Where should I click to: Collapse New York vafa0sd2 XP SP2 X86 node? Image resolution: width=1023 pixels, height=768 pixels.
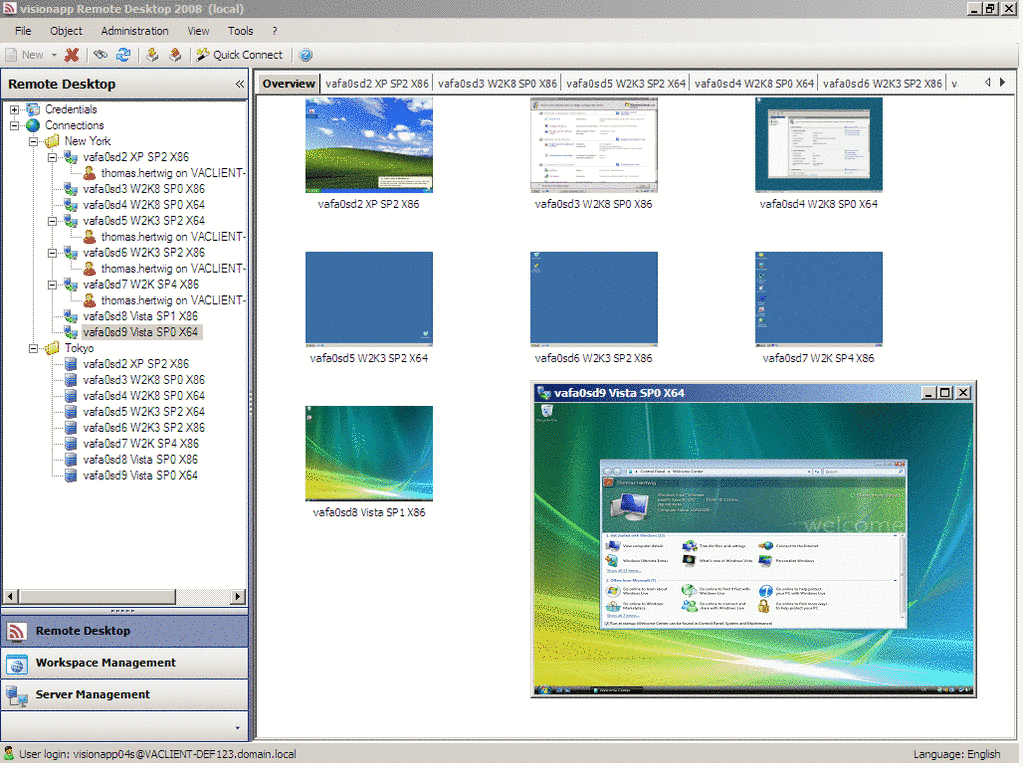pos(52,157)
